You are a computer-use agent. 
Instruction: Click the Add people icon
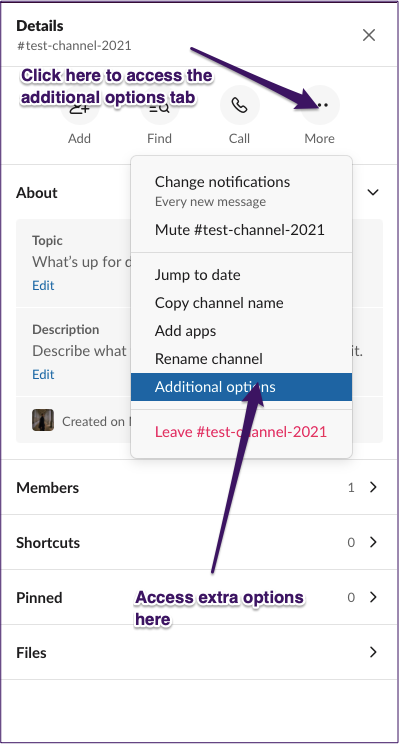[79, 105]
